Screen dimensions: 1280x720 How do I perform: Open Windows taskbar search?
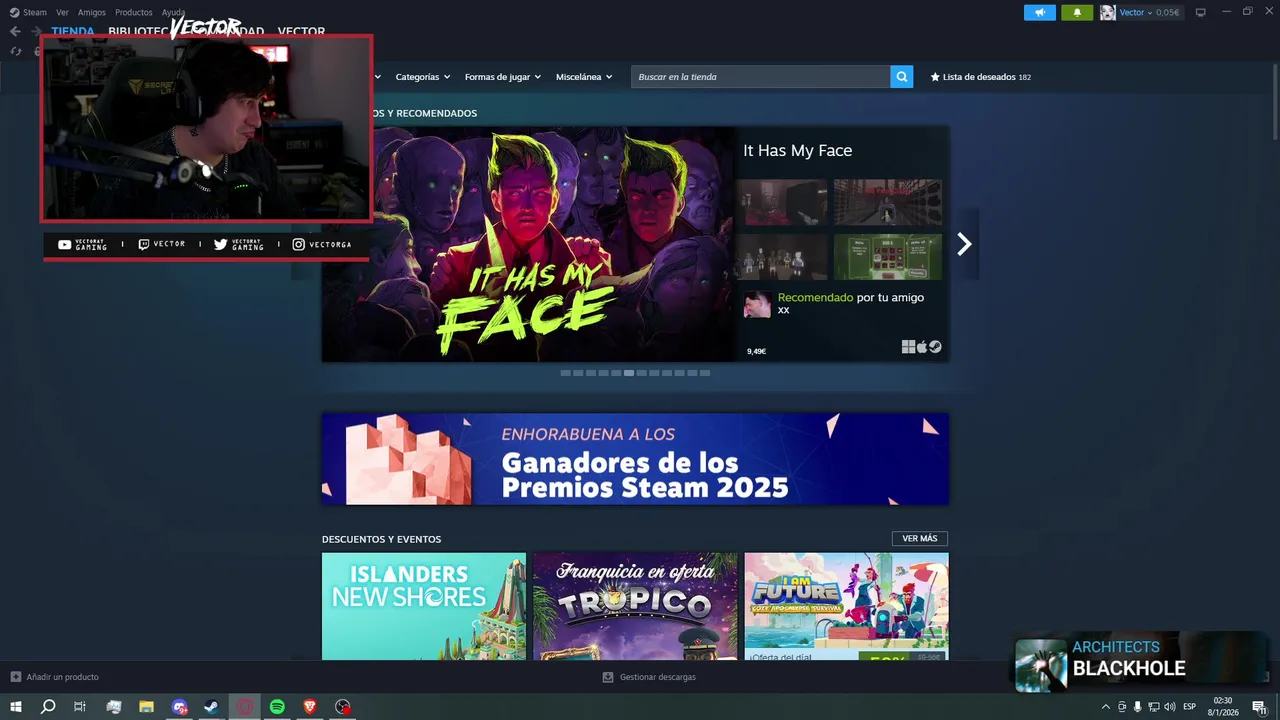[x=48, y=707]
